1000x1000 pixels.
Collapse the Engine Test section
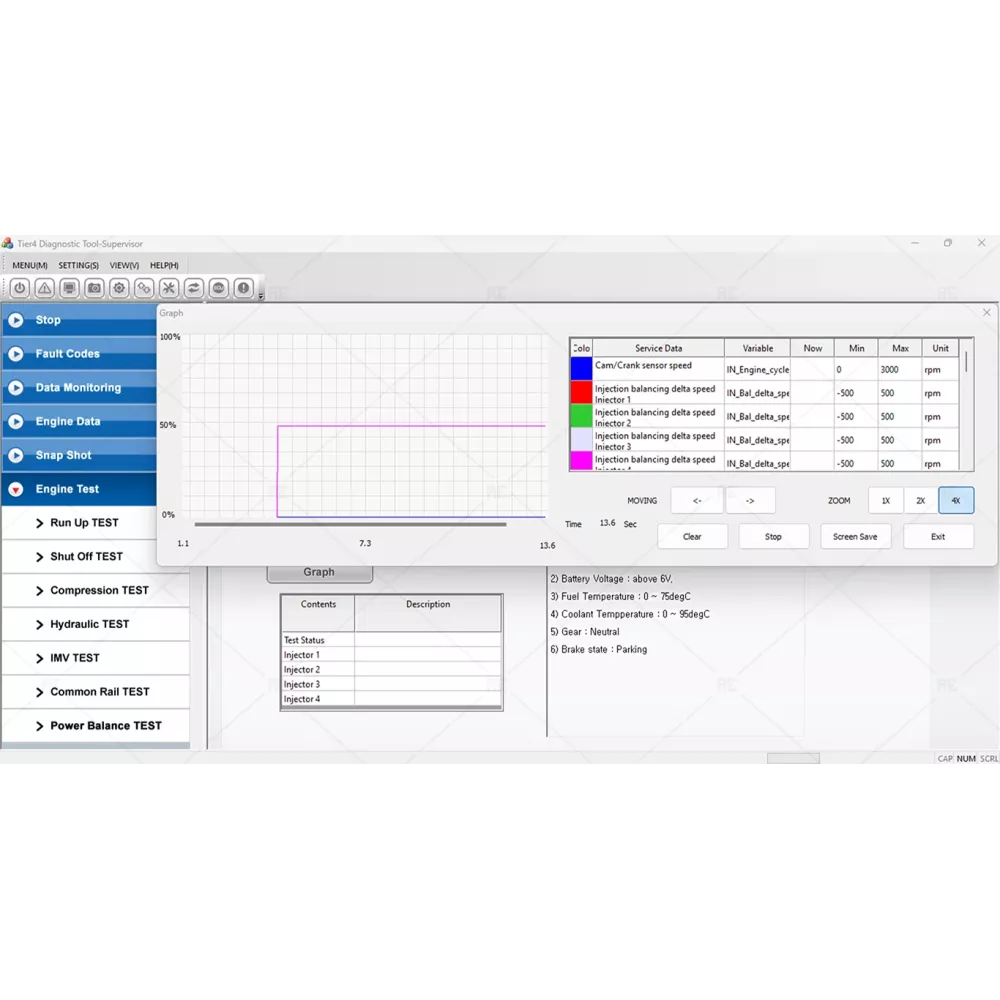(x=16, y=489)
